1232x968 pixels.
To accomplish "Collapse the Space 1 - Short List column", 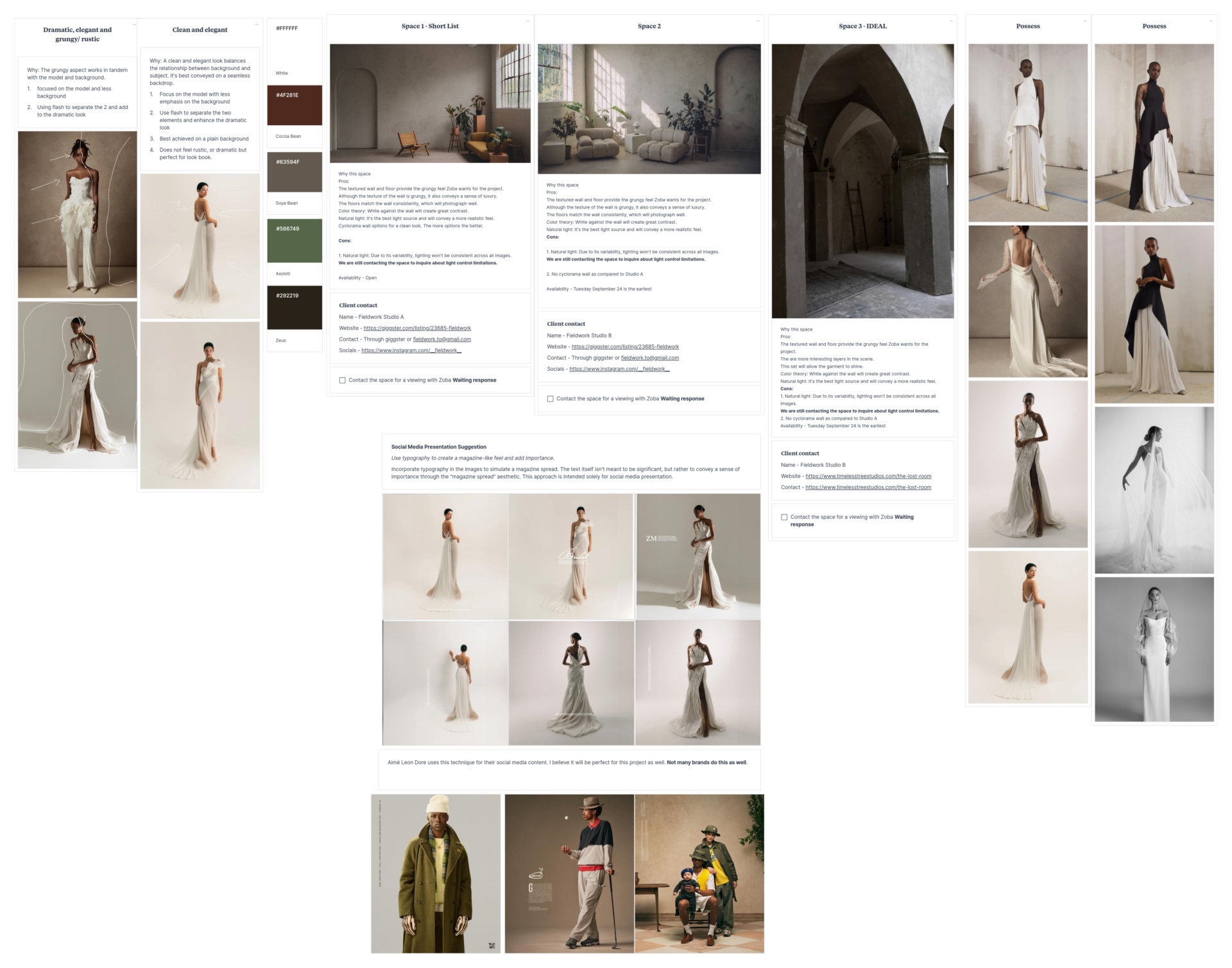I will coord(527,21).
